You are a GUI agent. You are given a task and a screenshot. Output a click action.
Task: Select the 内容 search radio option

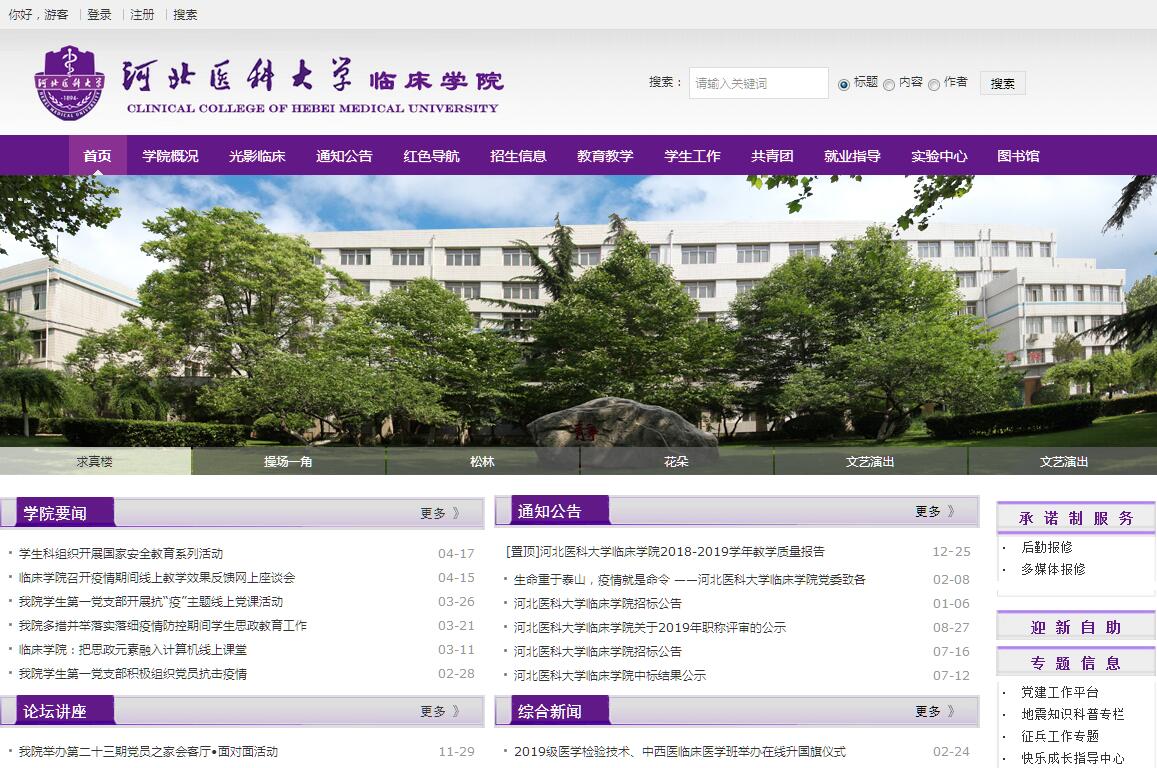click(889, 85)
